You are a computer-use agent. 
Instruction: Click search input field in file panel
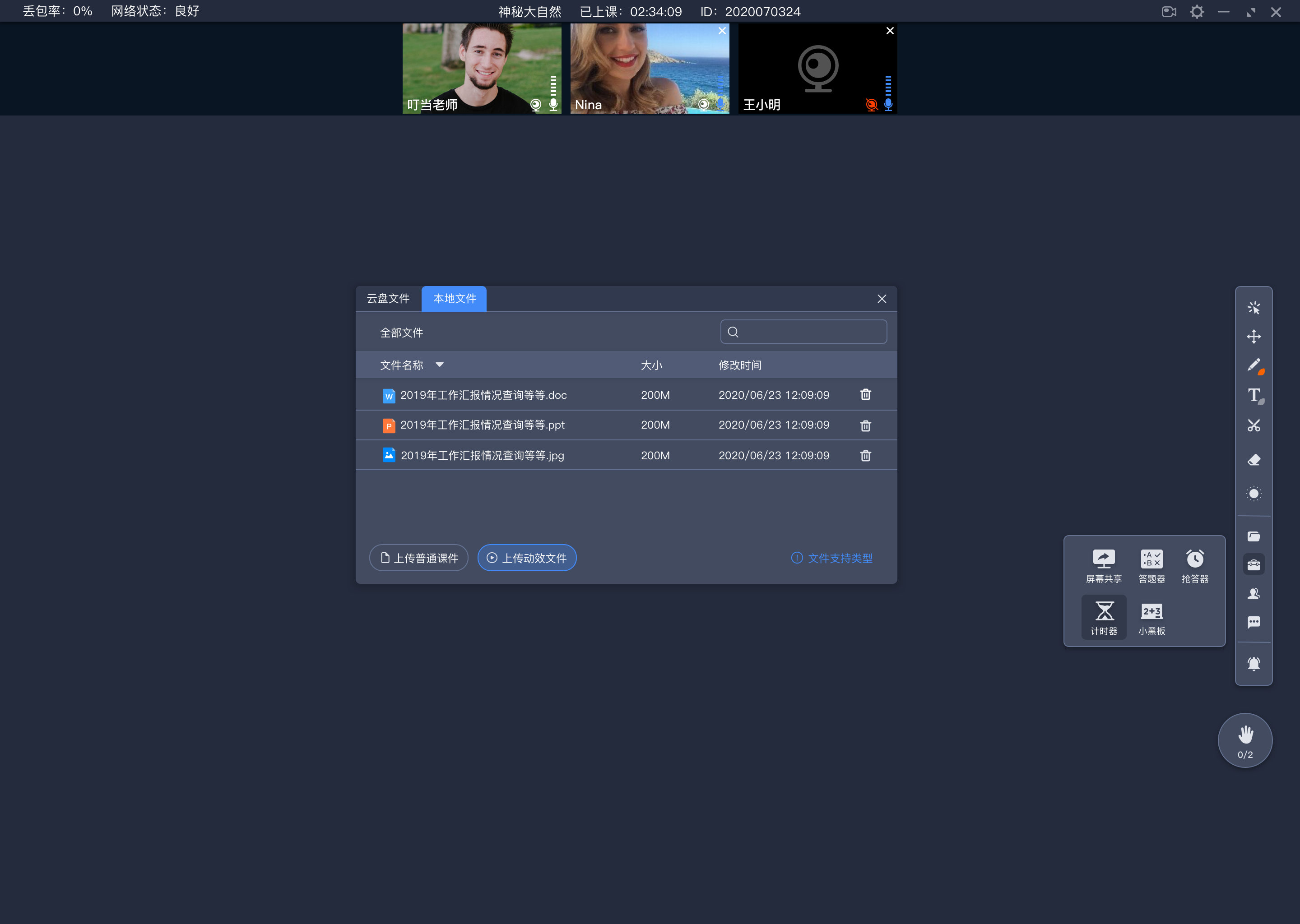point(804,332)
